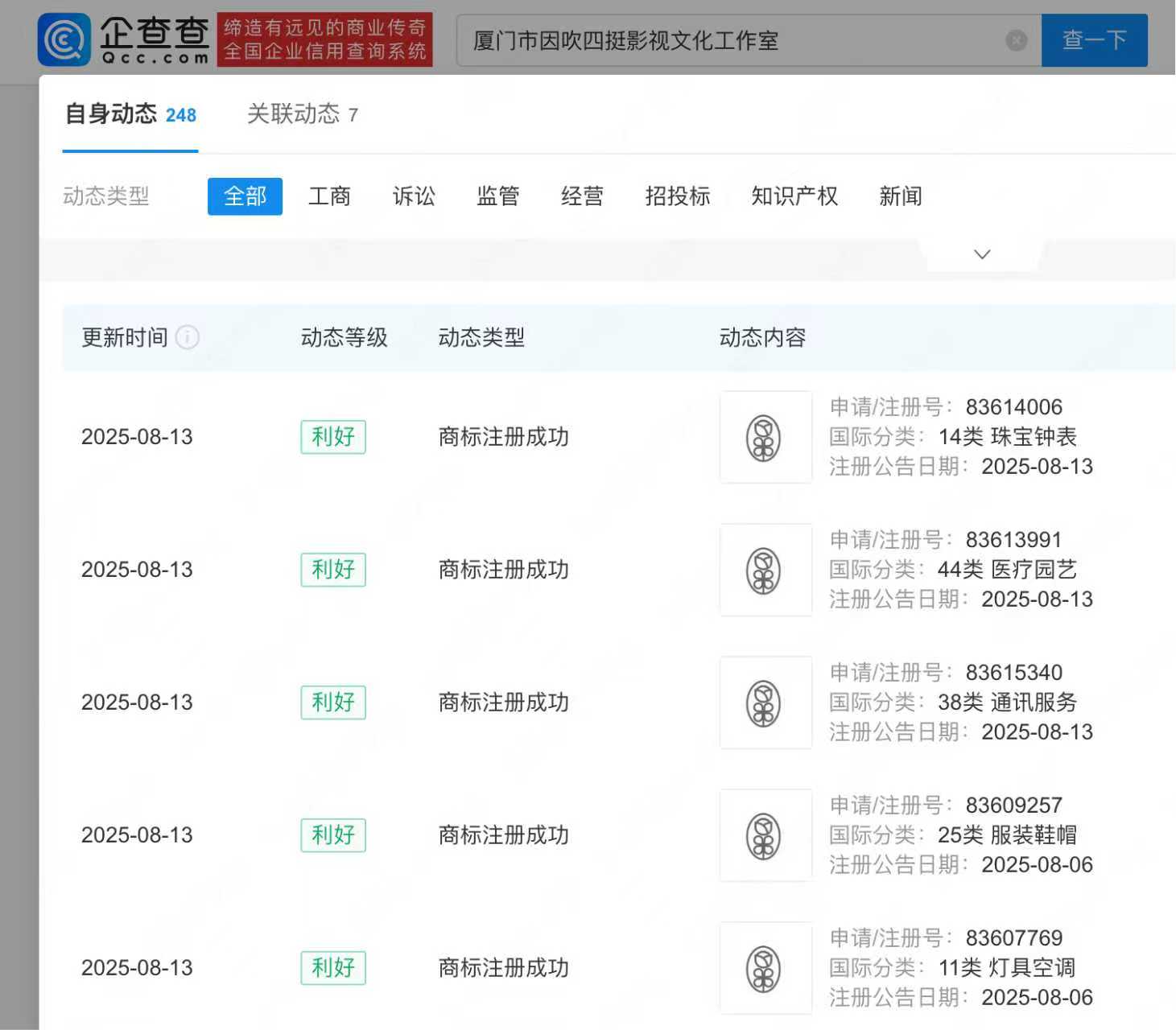Select the 全部 filter chip
This screenshot has width=1176, height=1030.
pyautogui.click(x=245, y=196)
